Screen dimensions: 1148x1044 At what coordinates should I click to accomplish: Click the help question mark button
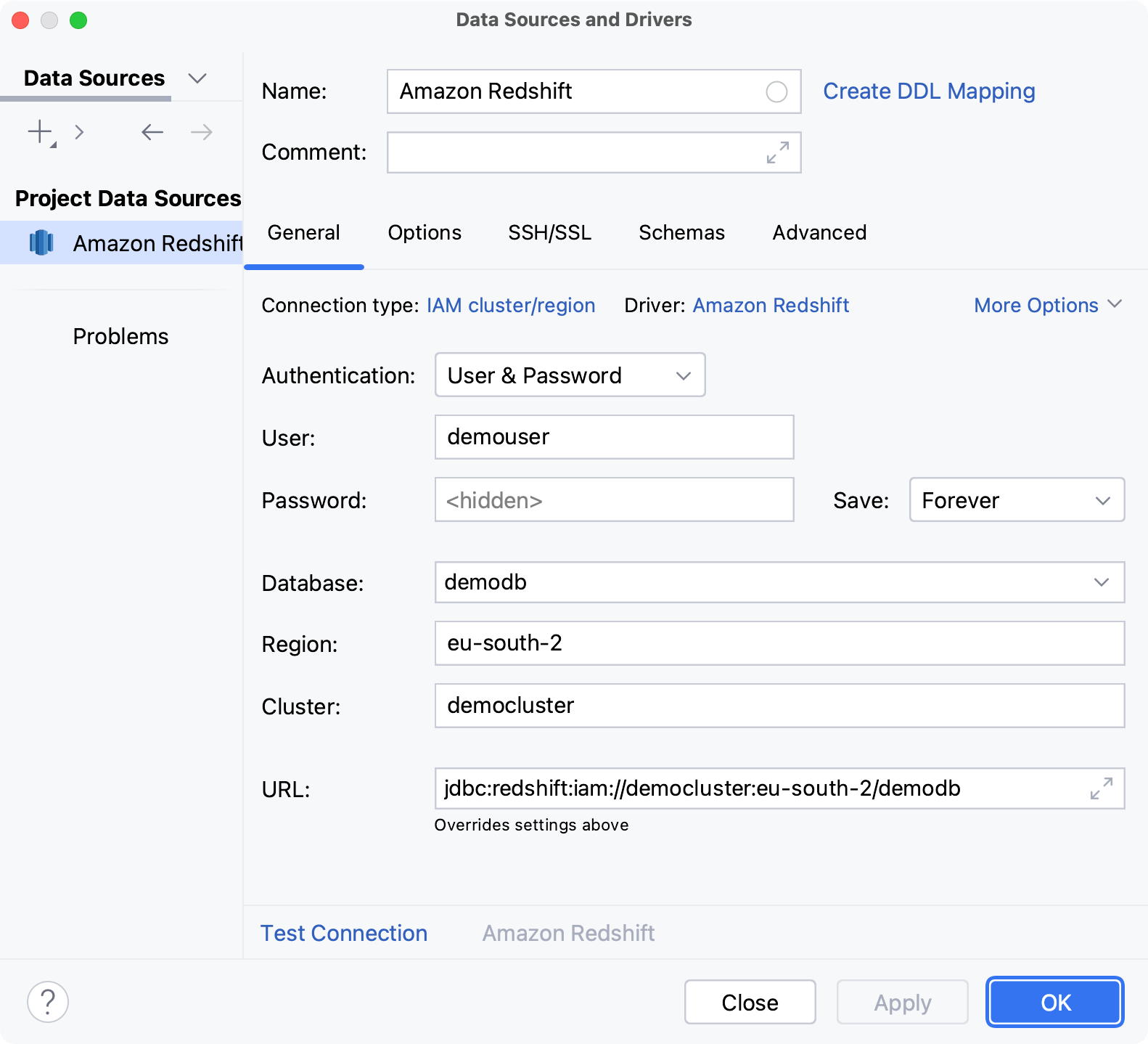click(48, 1002)
